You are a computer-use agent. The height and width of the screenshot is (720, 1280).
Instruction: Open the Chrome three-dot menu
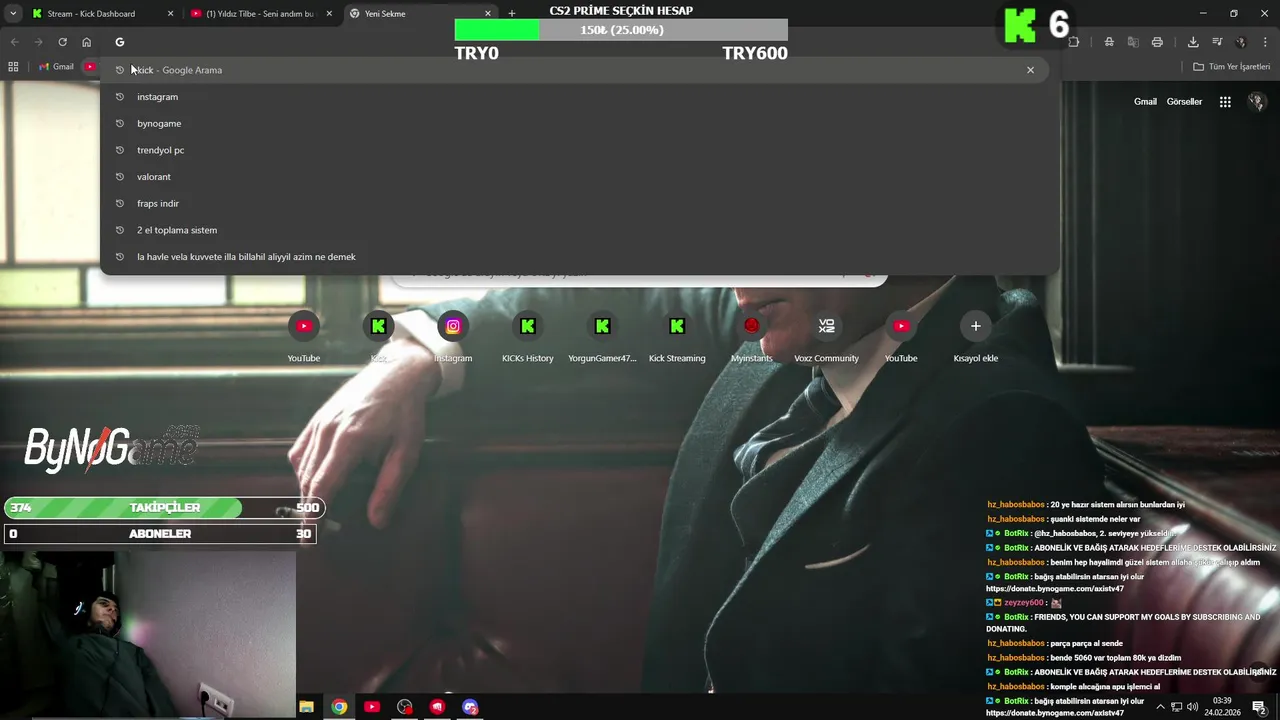click(1265, 42)
